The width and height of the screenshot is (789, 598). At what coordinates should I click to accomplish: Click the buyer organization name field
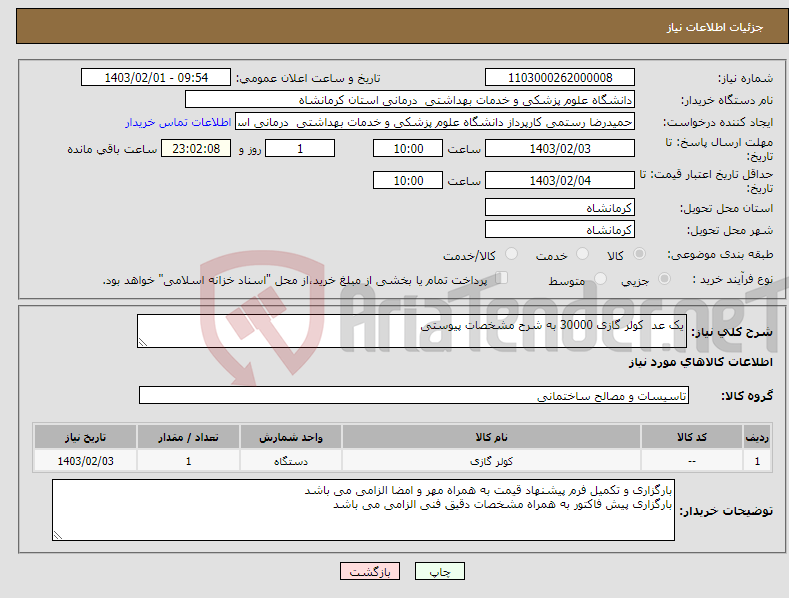[x=410, y=100]
